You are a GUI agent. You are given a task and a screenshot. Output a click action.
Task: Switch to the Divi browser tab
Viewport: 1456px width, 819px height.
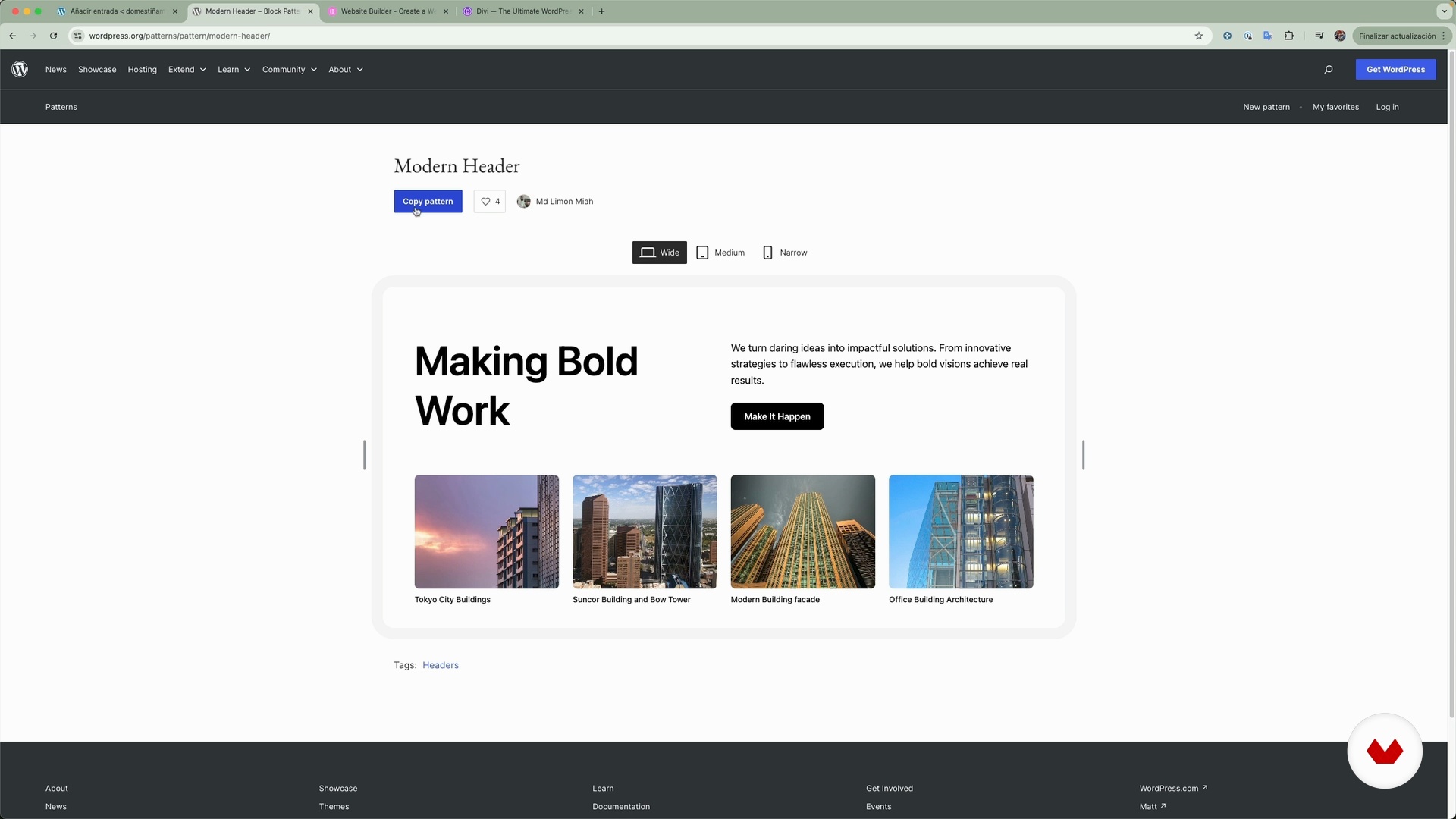click(522, 11)
